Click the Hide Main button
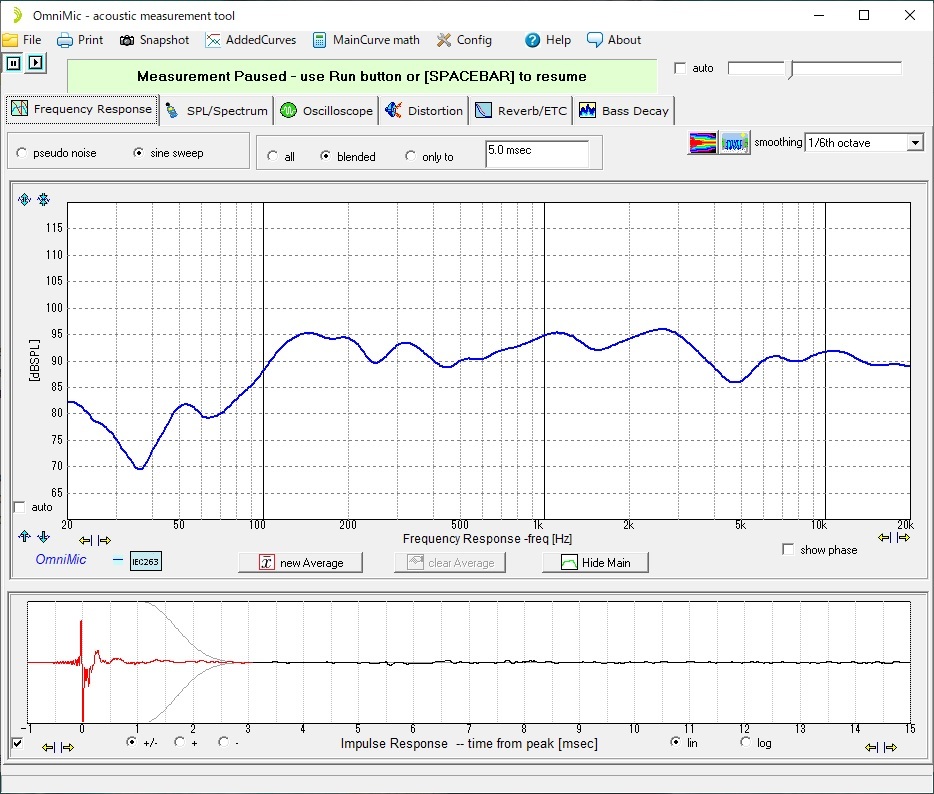Image resolution: width=934 pixels, height=794 pixels. click(595, 562)
